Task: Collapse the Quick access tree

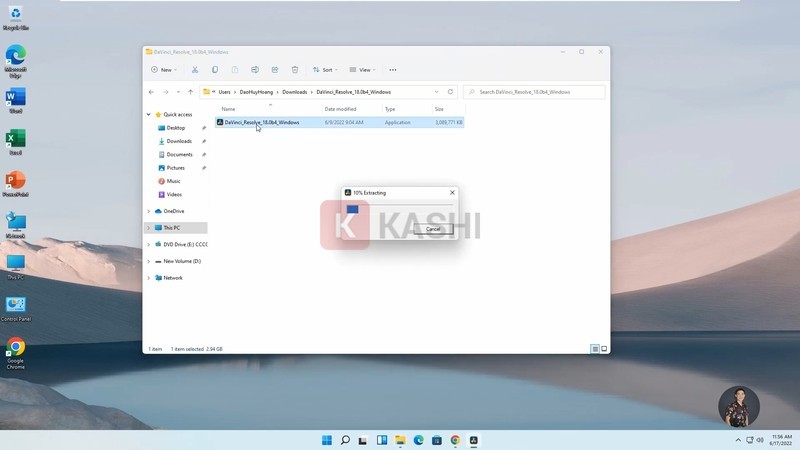Action: click(x=148, y=115)
